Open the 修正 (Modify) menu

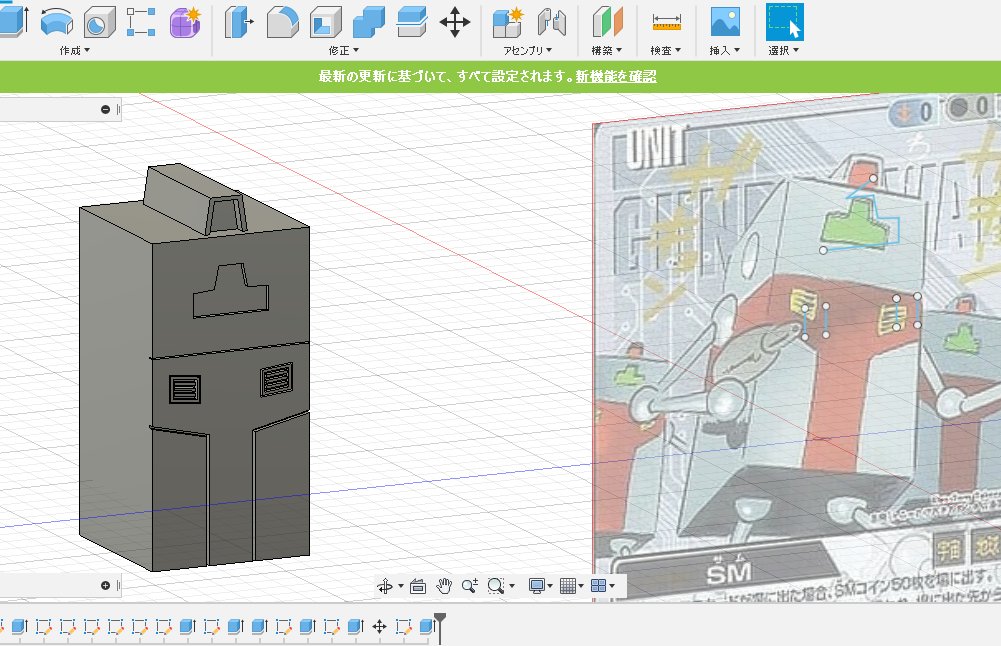pyautogui.click(x=343, y=50)
